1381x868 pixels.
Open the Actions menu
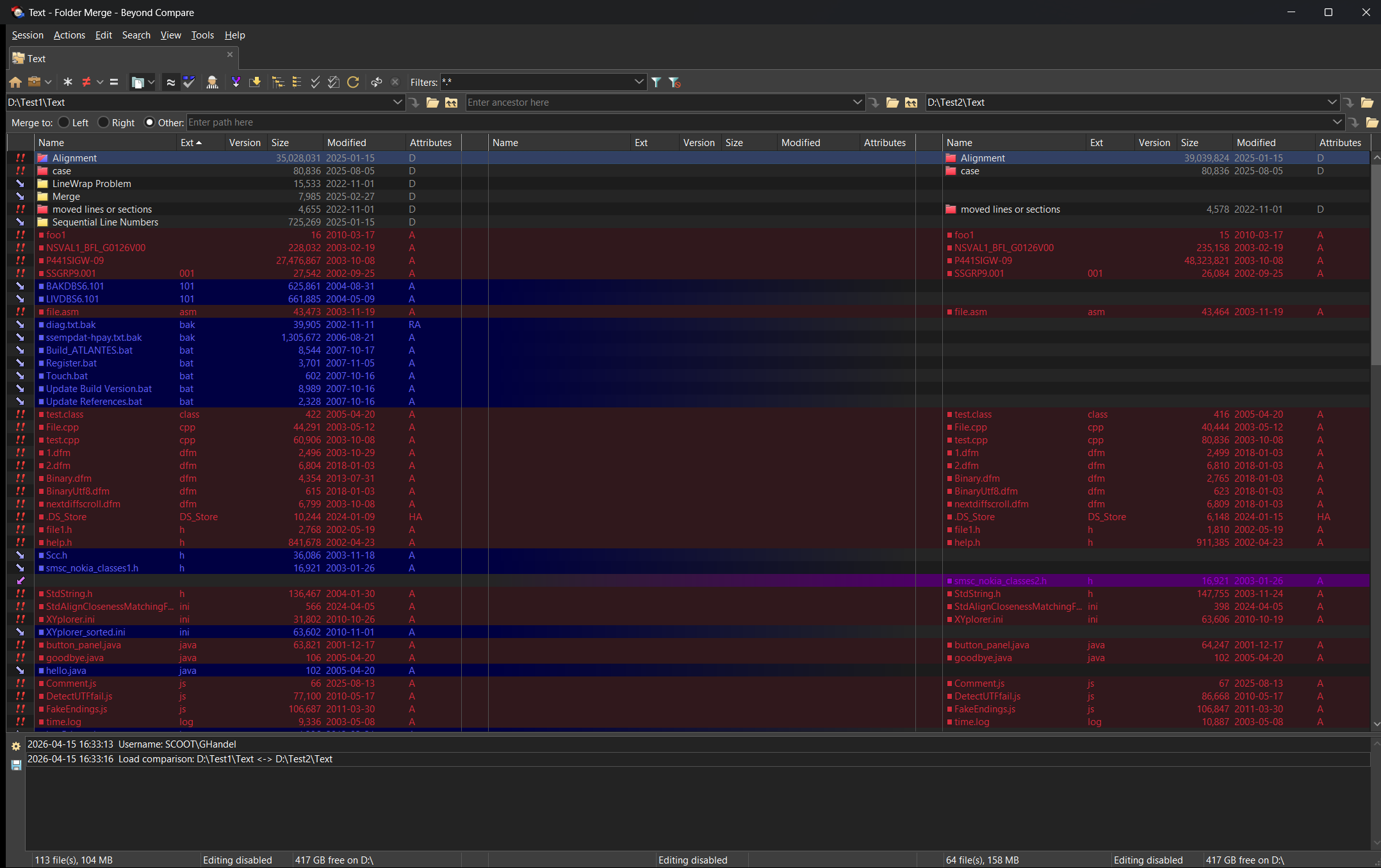click(x=69, y=35)
